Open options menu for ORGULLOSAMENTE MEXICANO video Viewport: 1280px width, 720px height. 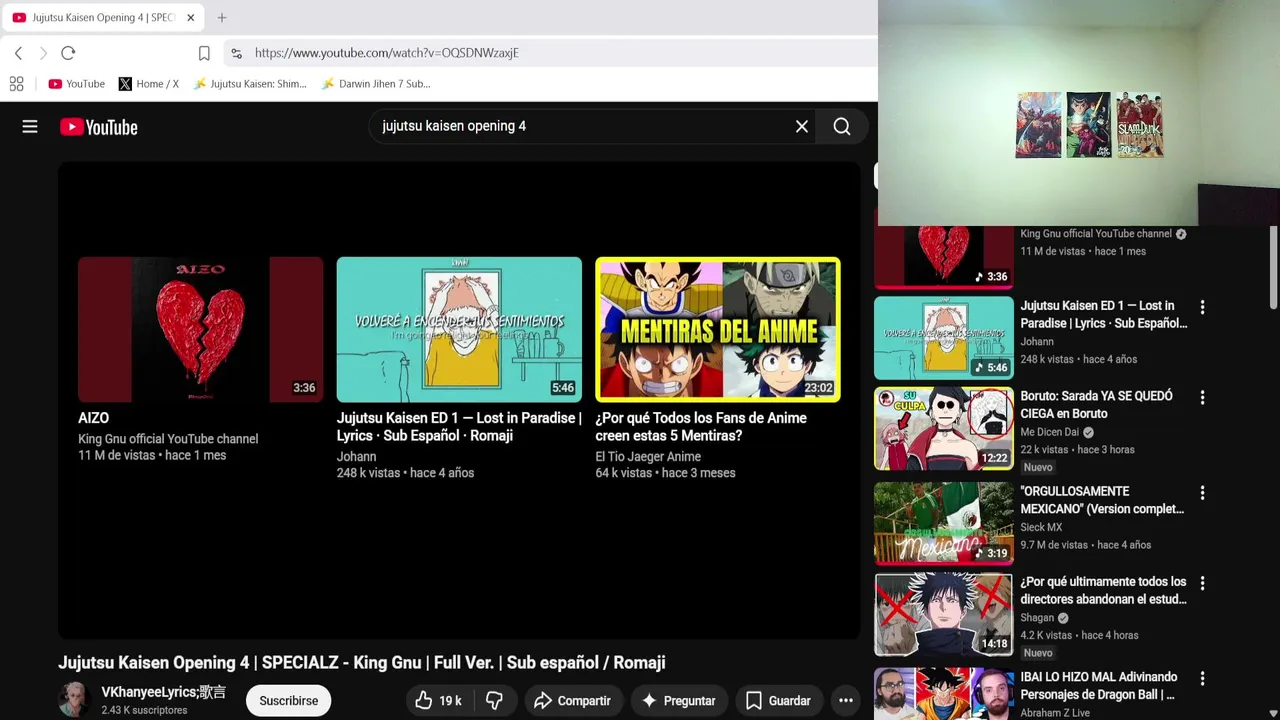pyautogui.click(x=1202, y=493)
